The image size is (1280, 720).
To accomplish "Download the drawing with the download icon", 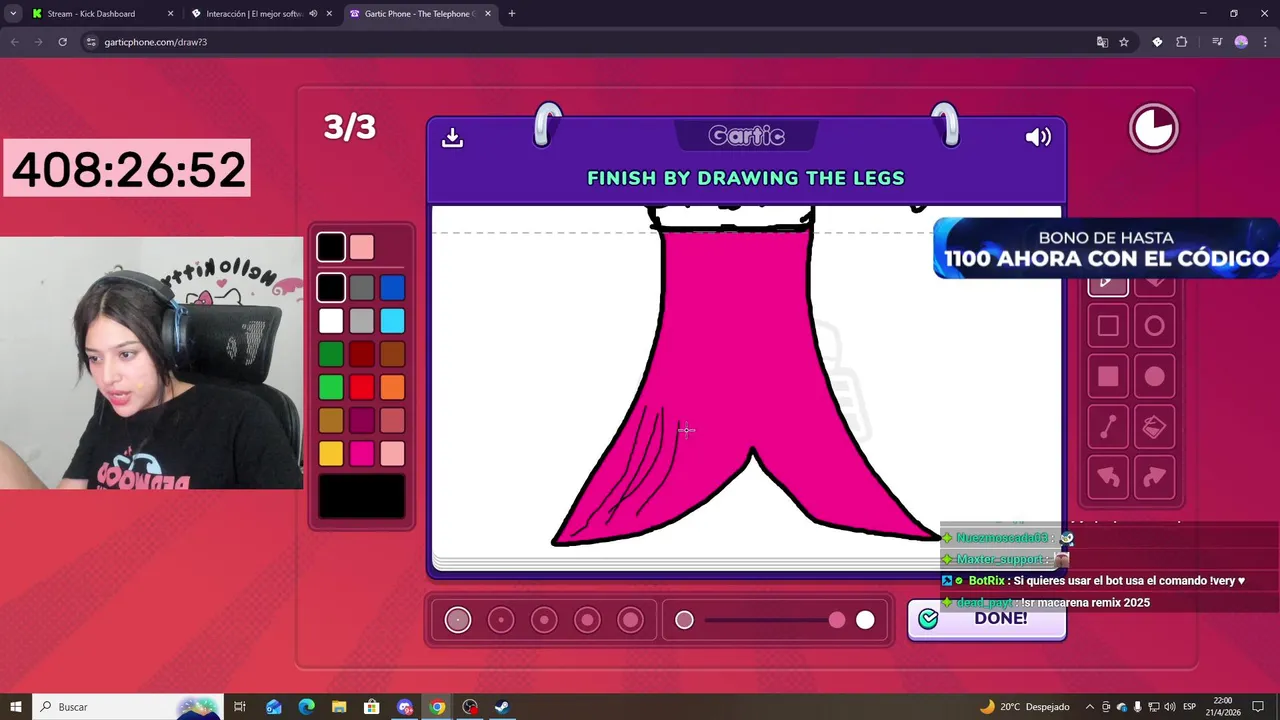I will tap(452, 138).
